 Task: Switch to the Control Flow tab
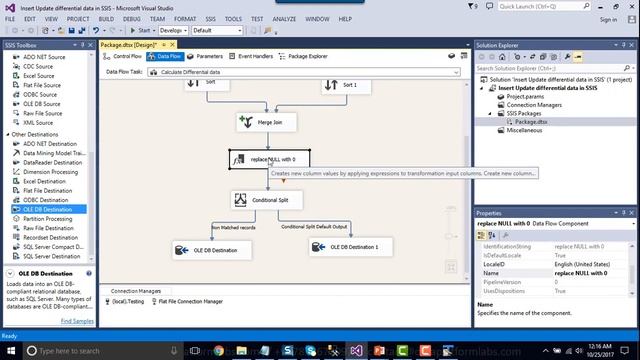click(x=122, y=56)
